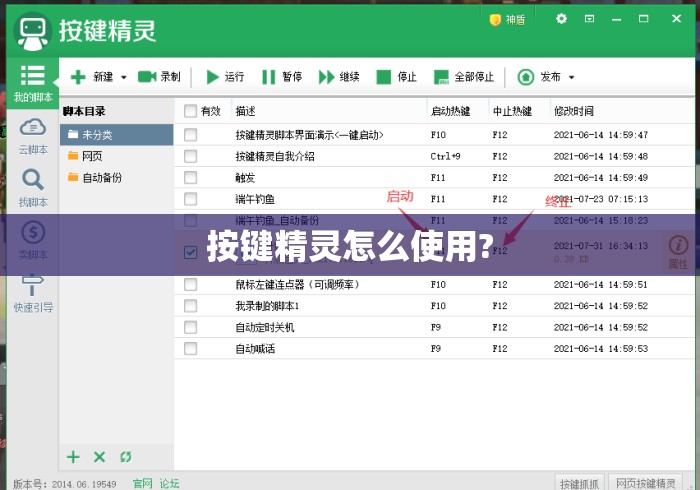Image resolution: width=700 pixels, height=490 pixels.
Task: Check the 按键精灵自我介绍 row checkbox
Action: pyautogui.click(x=191, y=156)
